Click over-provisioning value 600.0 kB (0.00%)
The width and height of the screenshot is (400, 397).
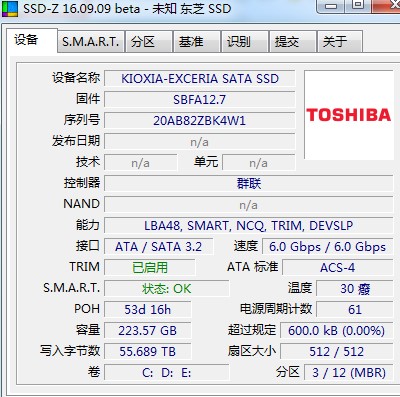click(337, 330)
